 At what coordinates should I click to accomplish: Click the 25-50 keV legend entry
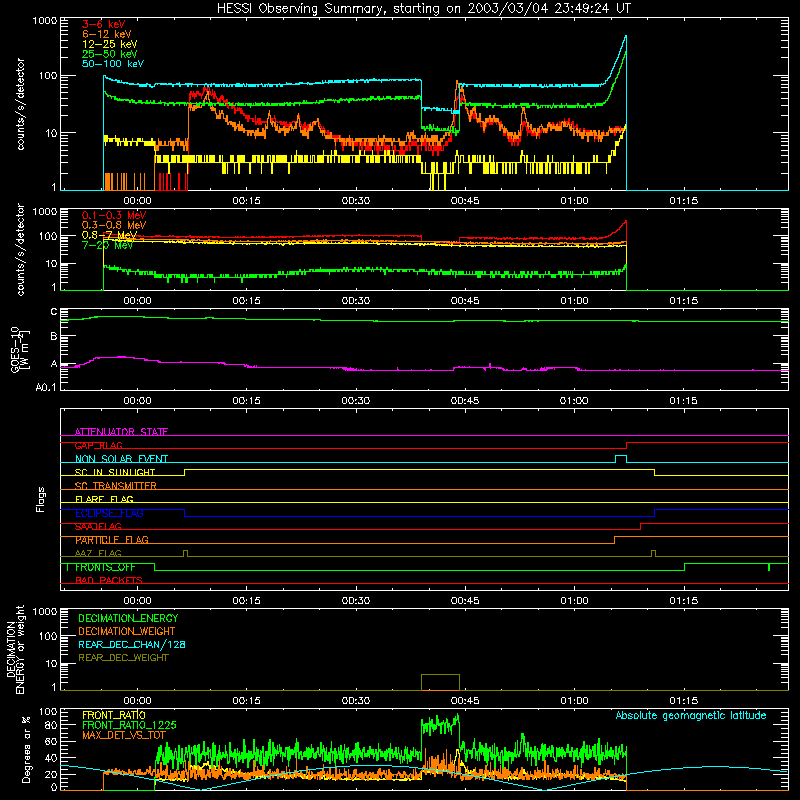[x=110, y=54]
